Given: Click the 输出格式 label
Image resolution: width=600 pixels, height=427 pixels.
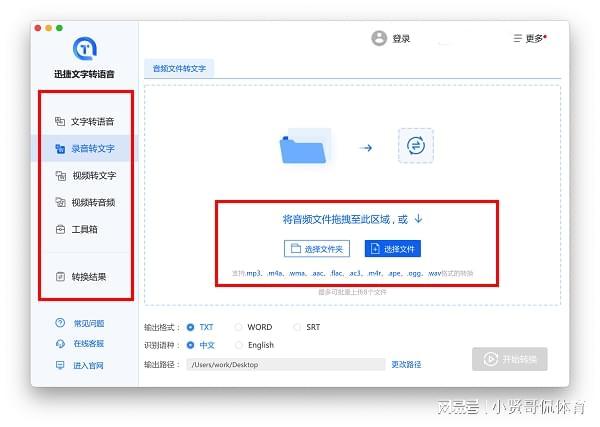Looking at the screenshot, I should [x=162, y=328].
